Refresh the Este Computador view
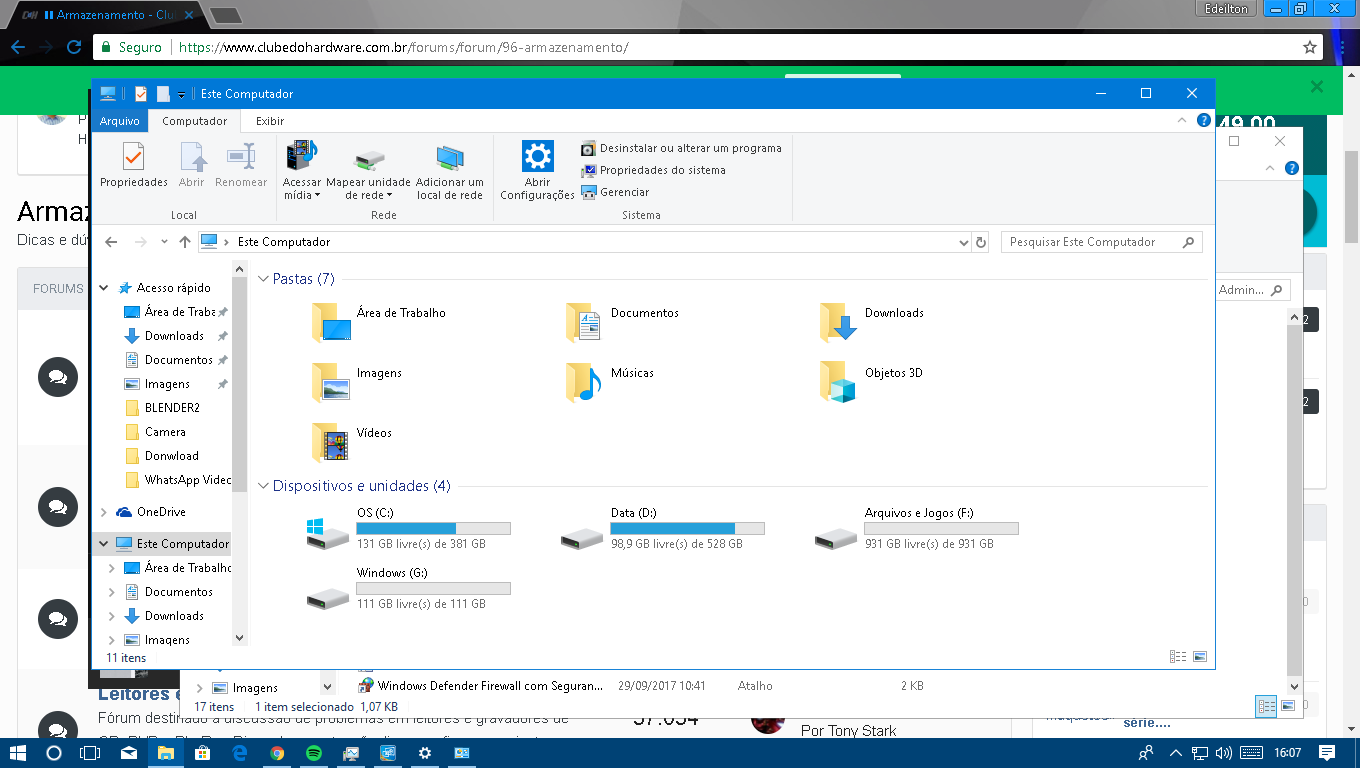This screenshot has height=768, width=1360. tap(981, 242)
